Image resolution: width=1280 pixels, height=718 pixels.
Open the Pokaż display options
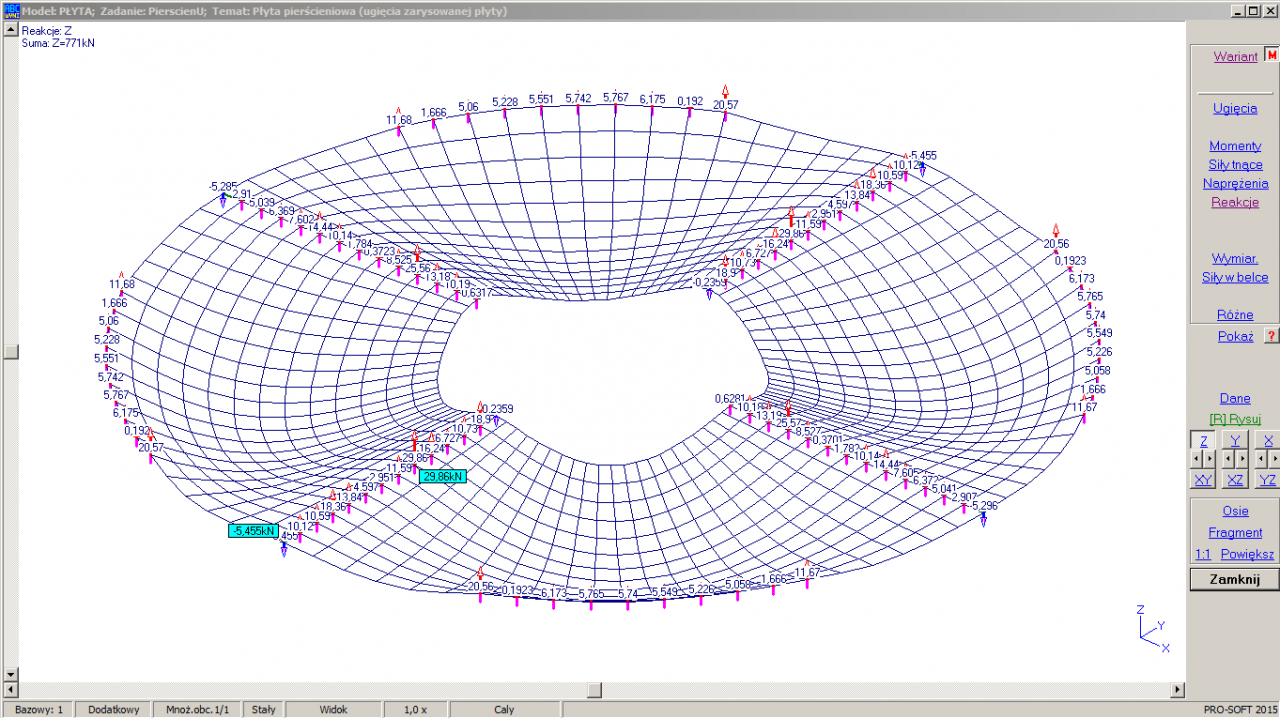click(x=1235, y=337)
